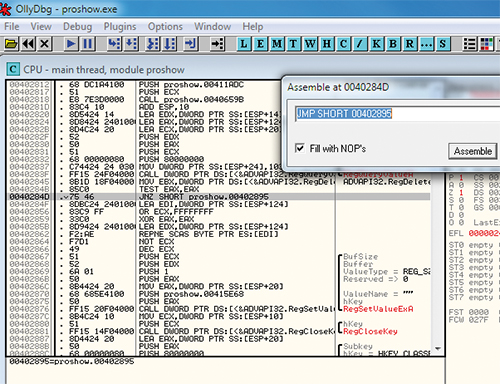The image size is (500, 384).
Task: Click the RegCloseKey comment
Action: 370,331
